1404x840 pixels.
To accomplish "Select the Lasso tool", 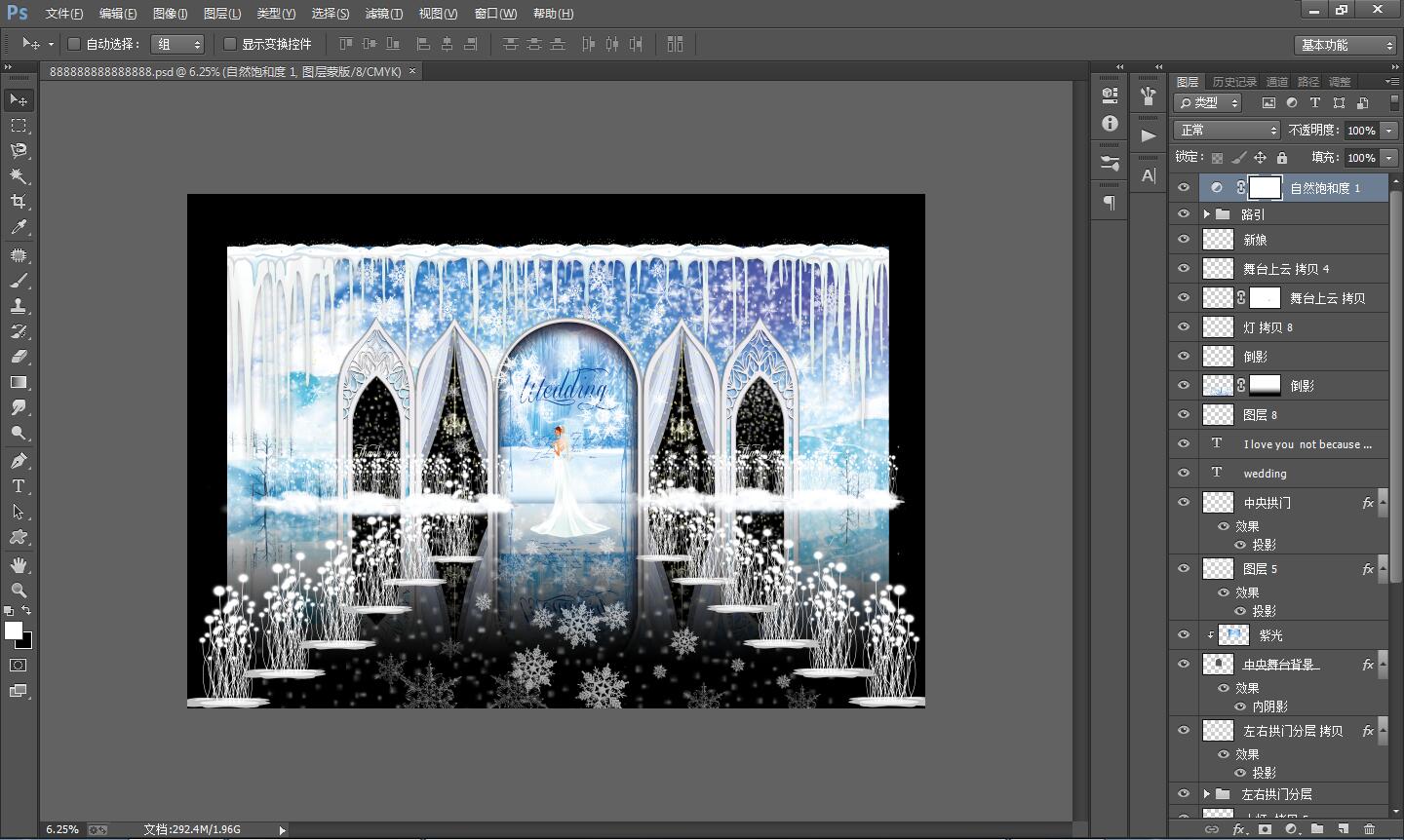I will coord(19,150).
